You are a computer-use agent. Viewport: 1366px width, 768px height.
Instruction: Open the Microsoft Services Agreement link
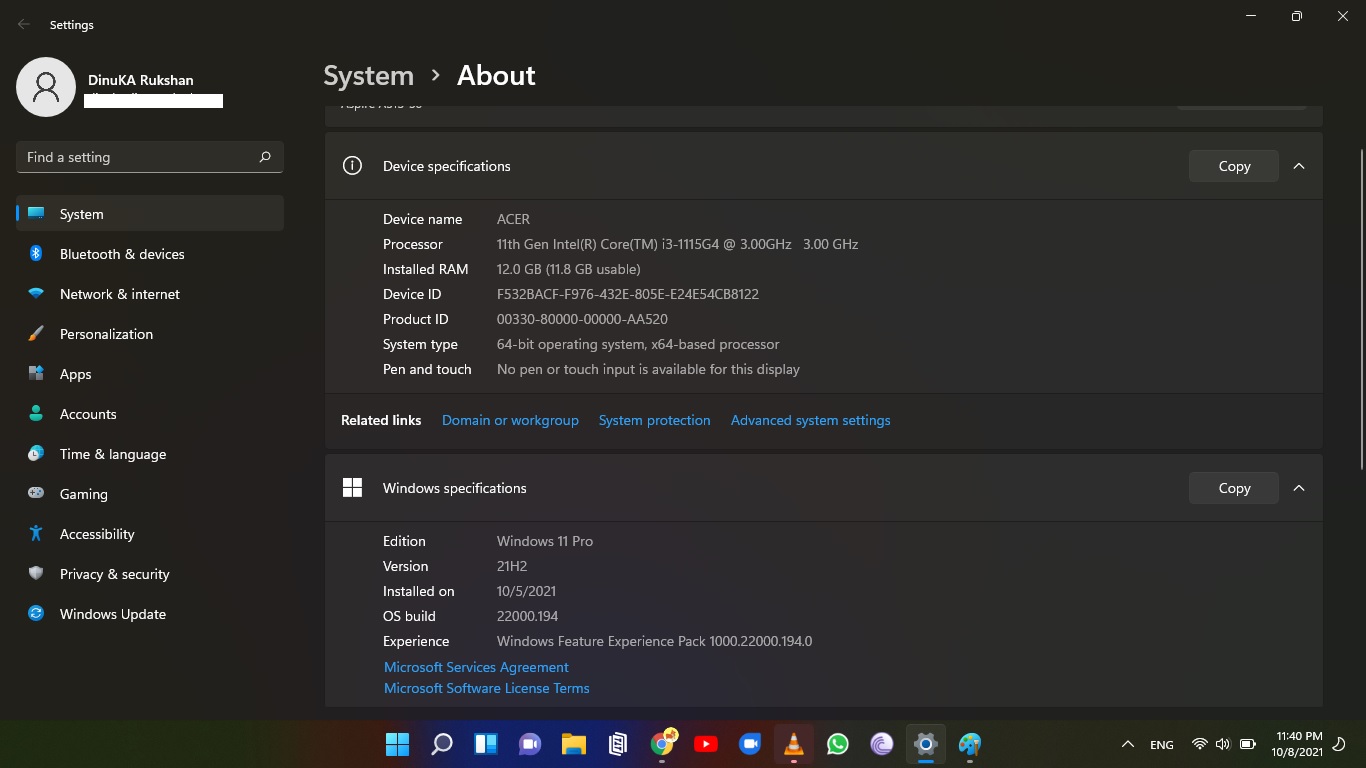tap(476, 667)
